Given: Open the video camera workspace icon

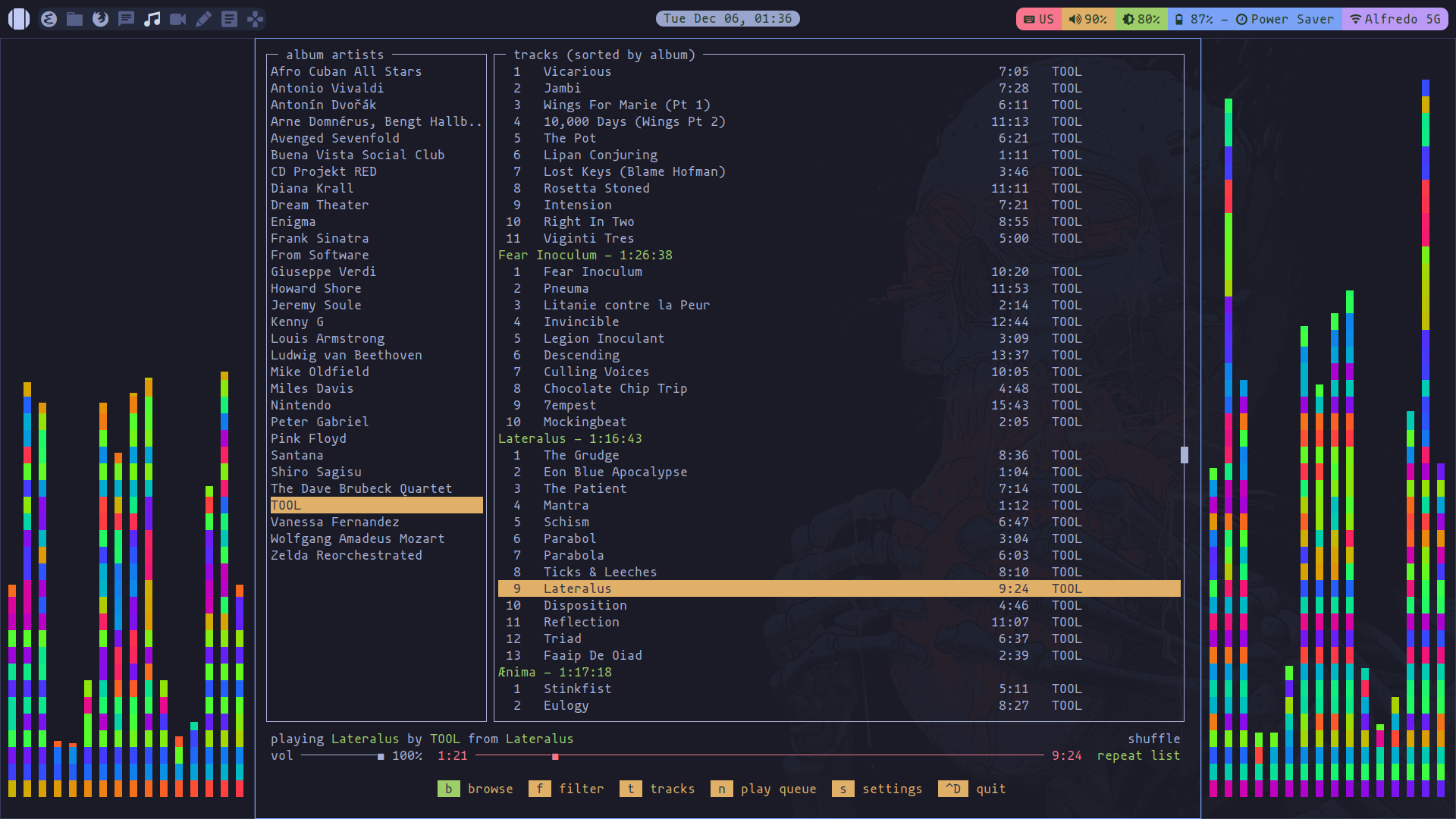Looking at the screenshot, I should click(177, 19).
